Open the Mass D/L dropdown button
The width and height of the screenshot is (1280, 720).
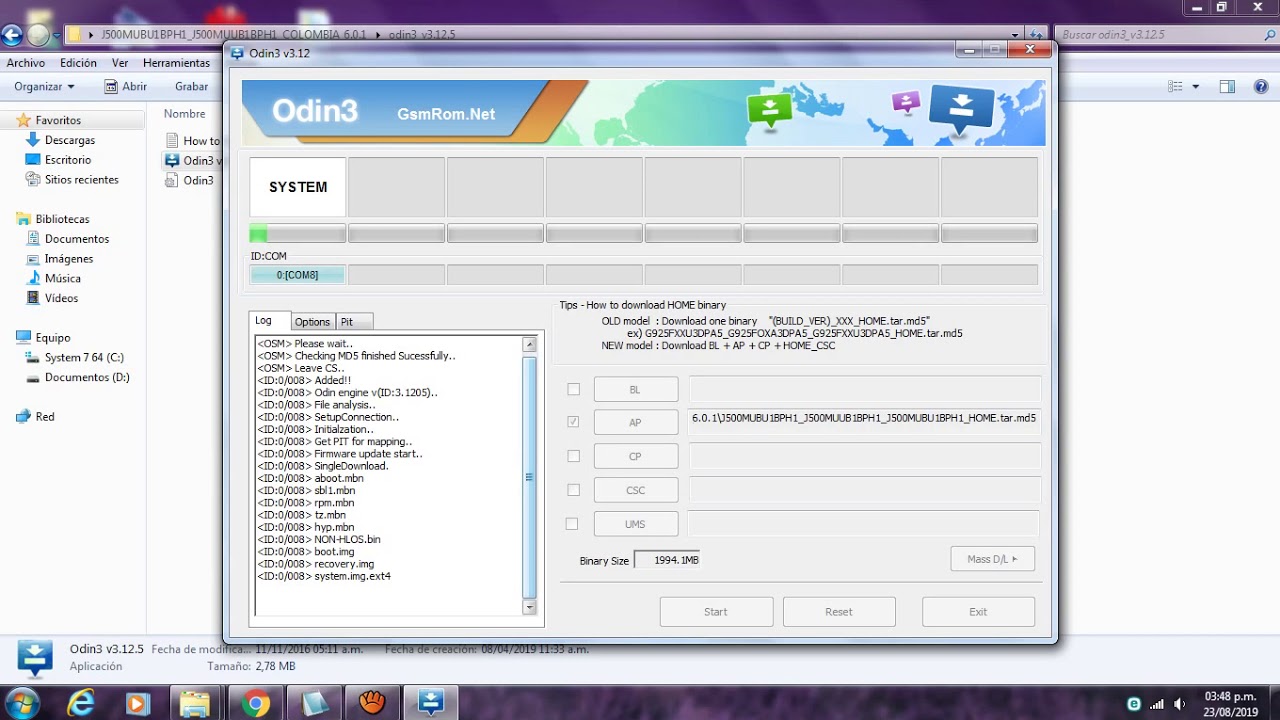click(x=992, y=559)
